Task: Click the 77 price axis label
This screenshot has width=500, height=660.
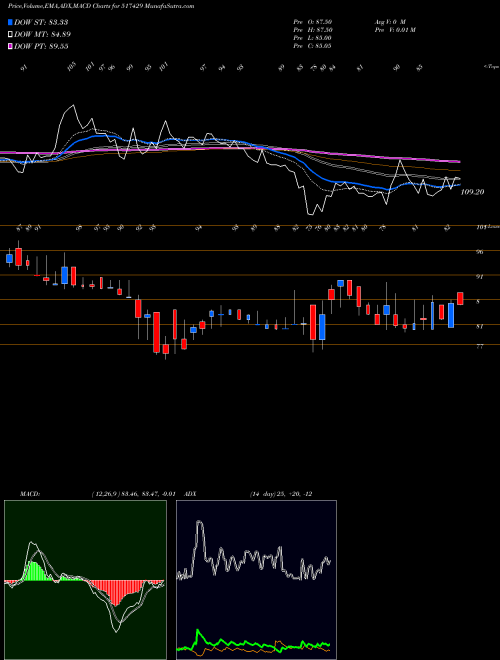Action: pyautogui.click(x=479, y=346)
